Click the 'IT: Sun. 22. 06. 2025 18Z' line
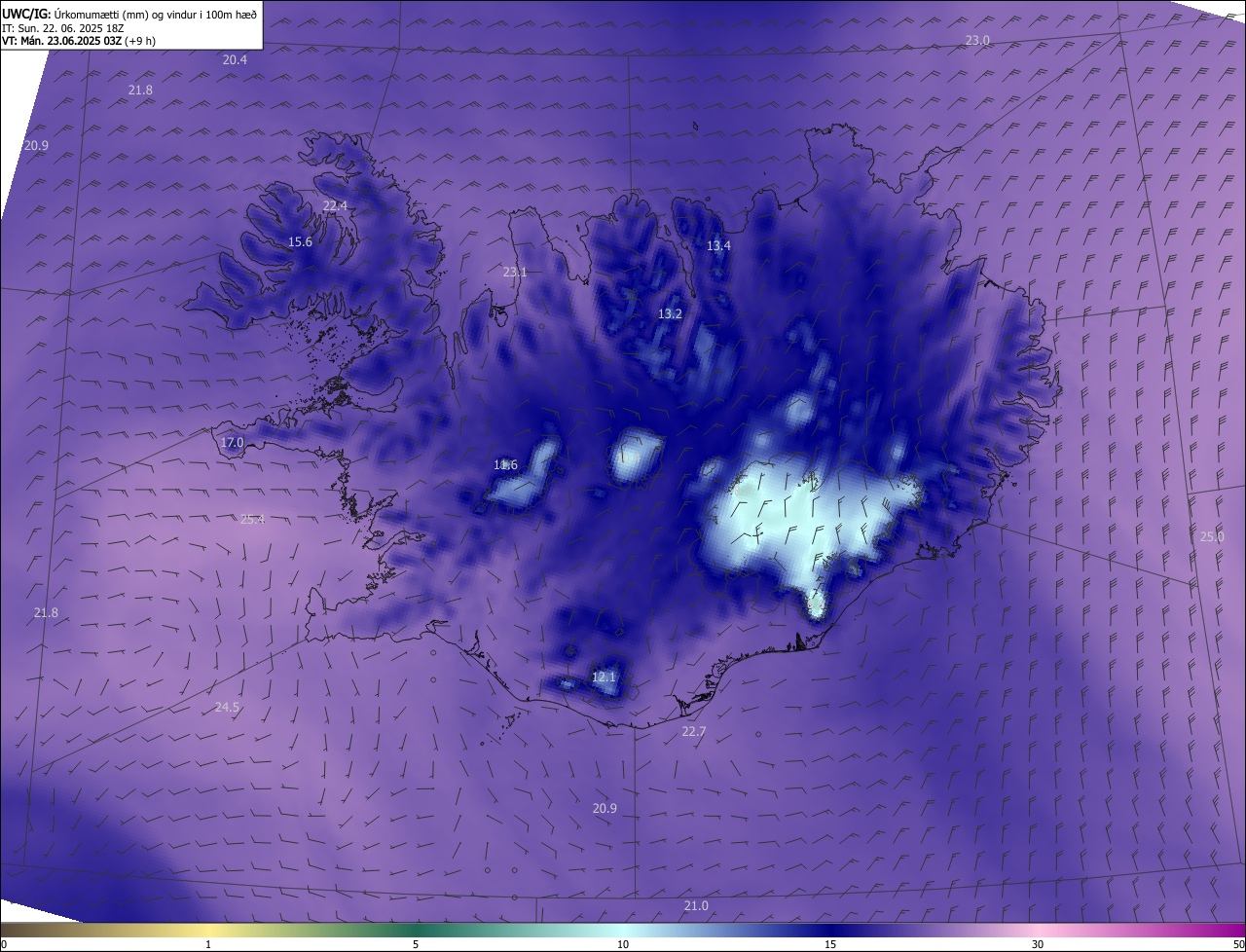Image resolution: width=1246 pixels, height=952 pixels. [x=62, y=27]
